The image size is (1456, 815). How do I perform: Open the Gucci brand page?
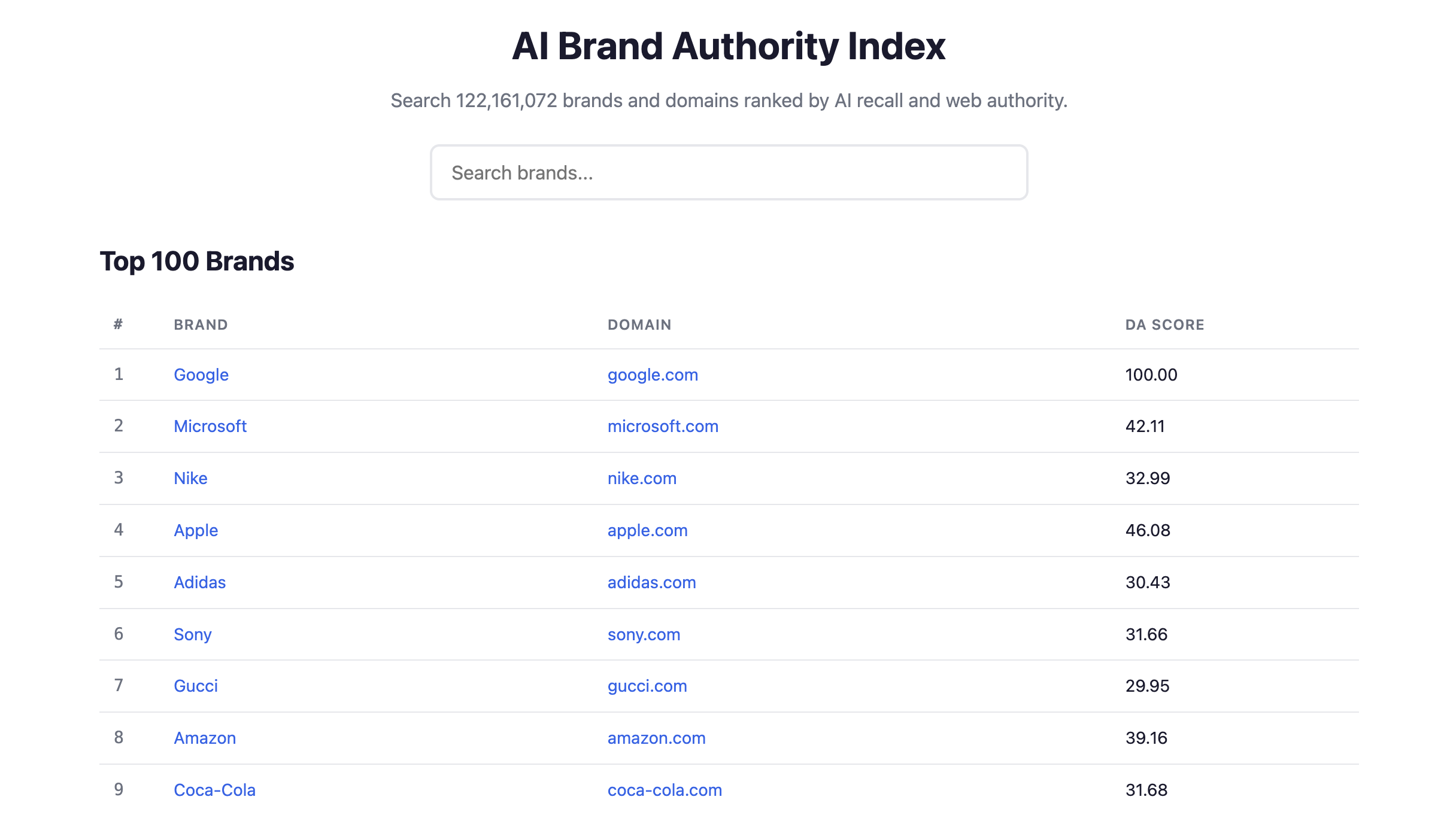click(x=195, y=686)
